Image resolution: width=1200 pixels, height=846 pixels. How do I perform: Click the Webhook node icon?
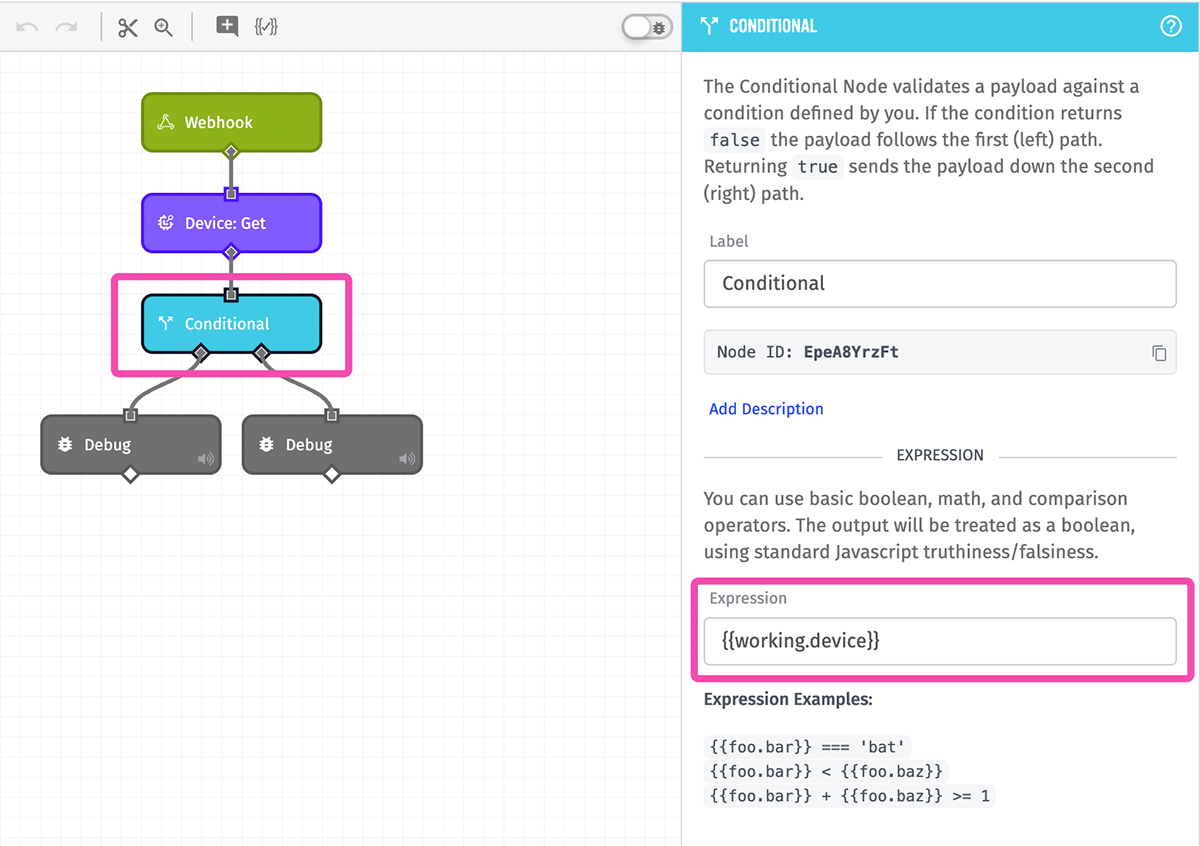[x=166, y=122]
